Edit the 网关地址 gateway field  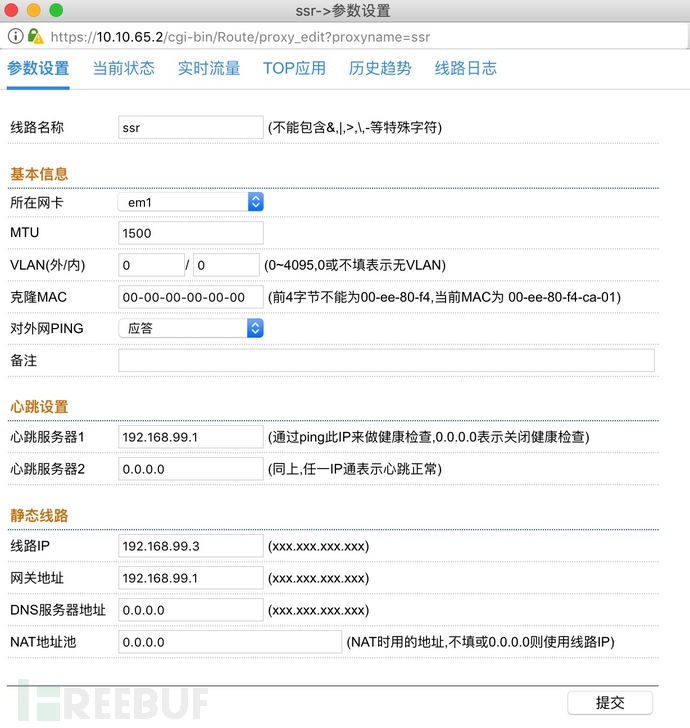191,578
